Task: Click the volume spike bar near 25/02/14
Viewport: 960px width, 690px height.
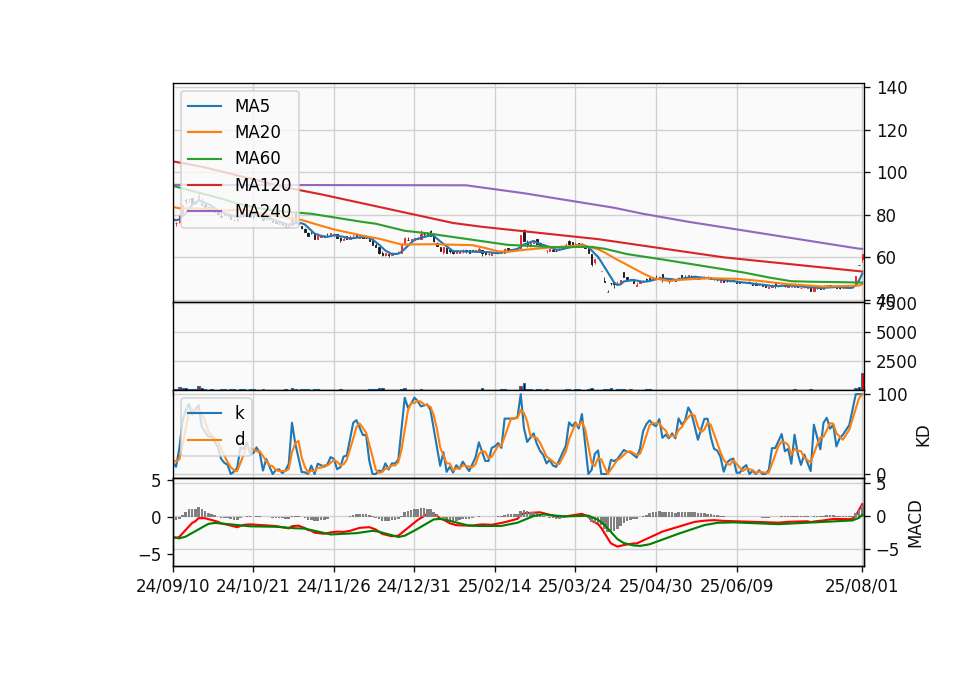Action: [x=524, y=386]
